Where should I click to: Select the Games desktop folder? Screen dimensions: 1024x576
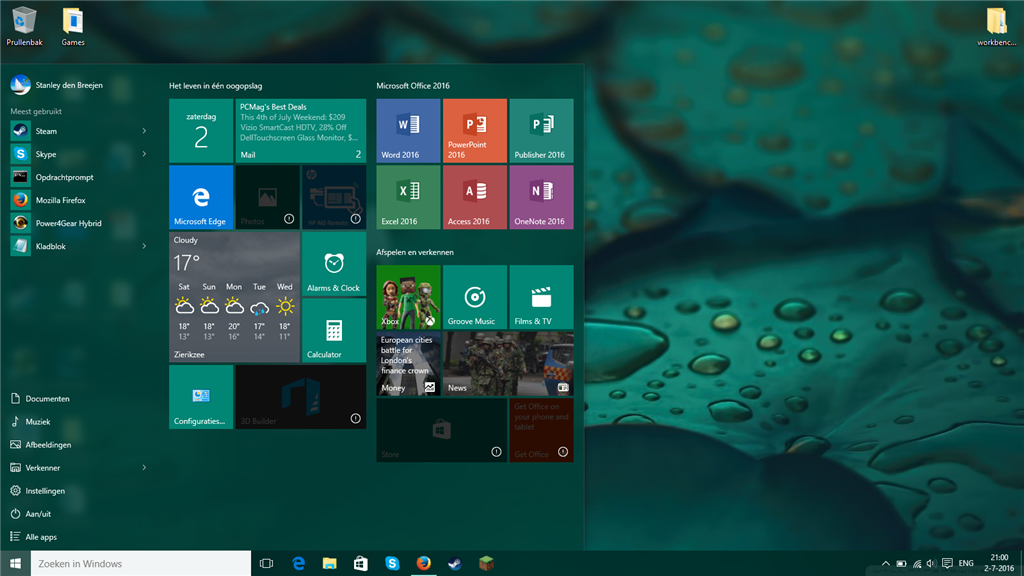[x=72, y=27]
